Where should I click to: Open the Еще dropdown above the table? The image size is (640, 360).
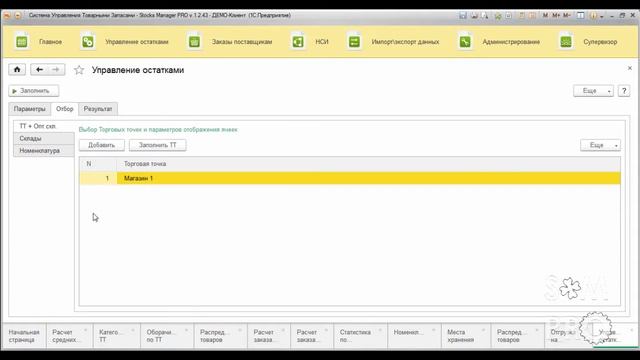pos(600,145)
